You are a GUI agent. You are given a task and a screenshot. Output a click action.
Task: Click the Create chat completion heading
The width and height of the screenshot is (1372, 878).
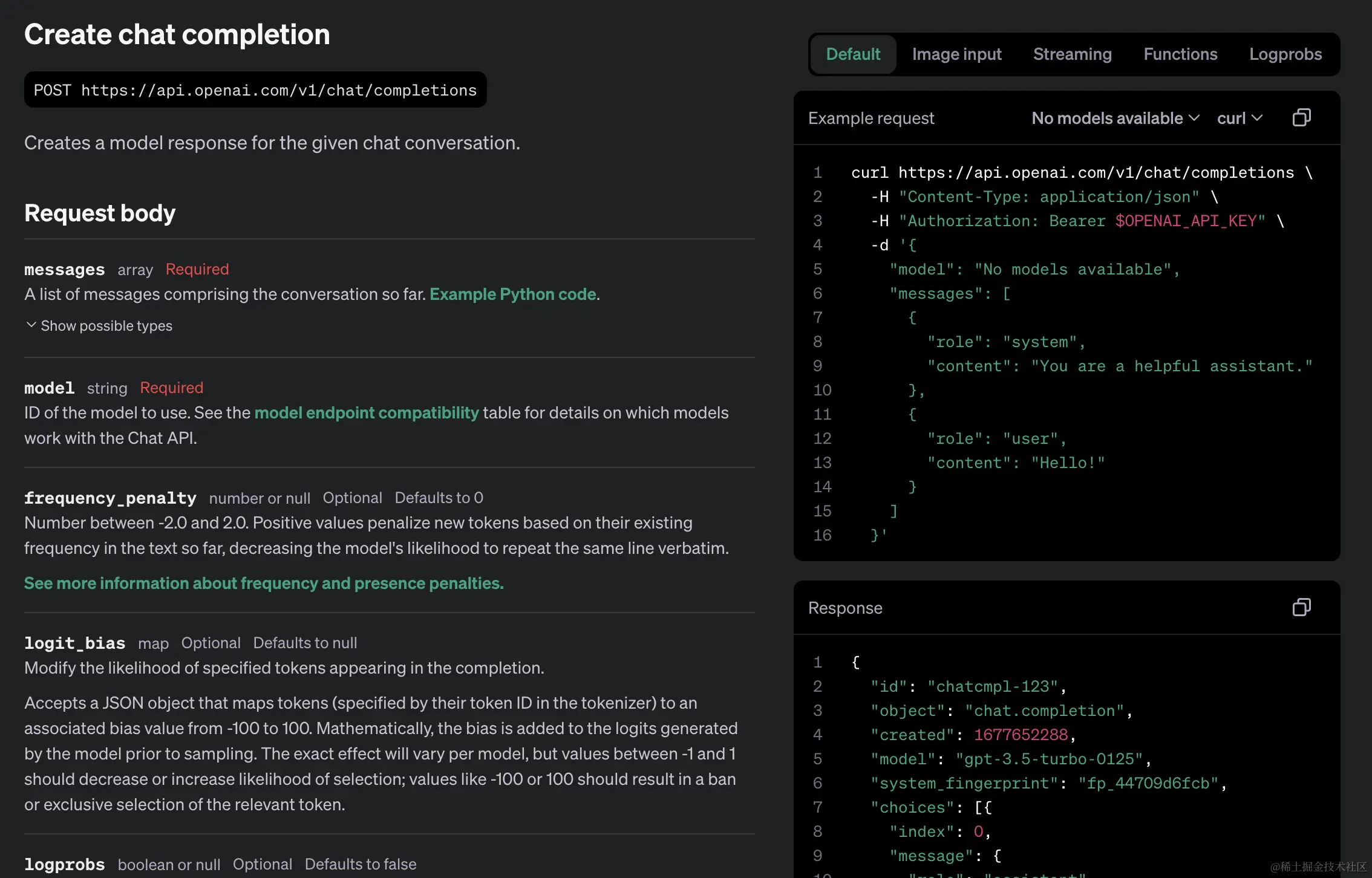[177, 34]
